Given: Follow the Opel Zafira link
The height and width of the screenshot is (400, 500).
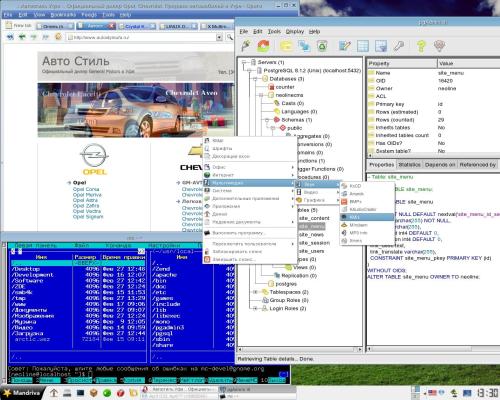Looking at the screenshot, I should 86,206.
